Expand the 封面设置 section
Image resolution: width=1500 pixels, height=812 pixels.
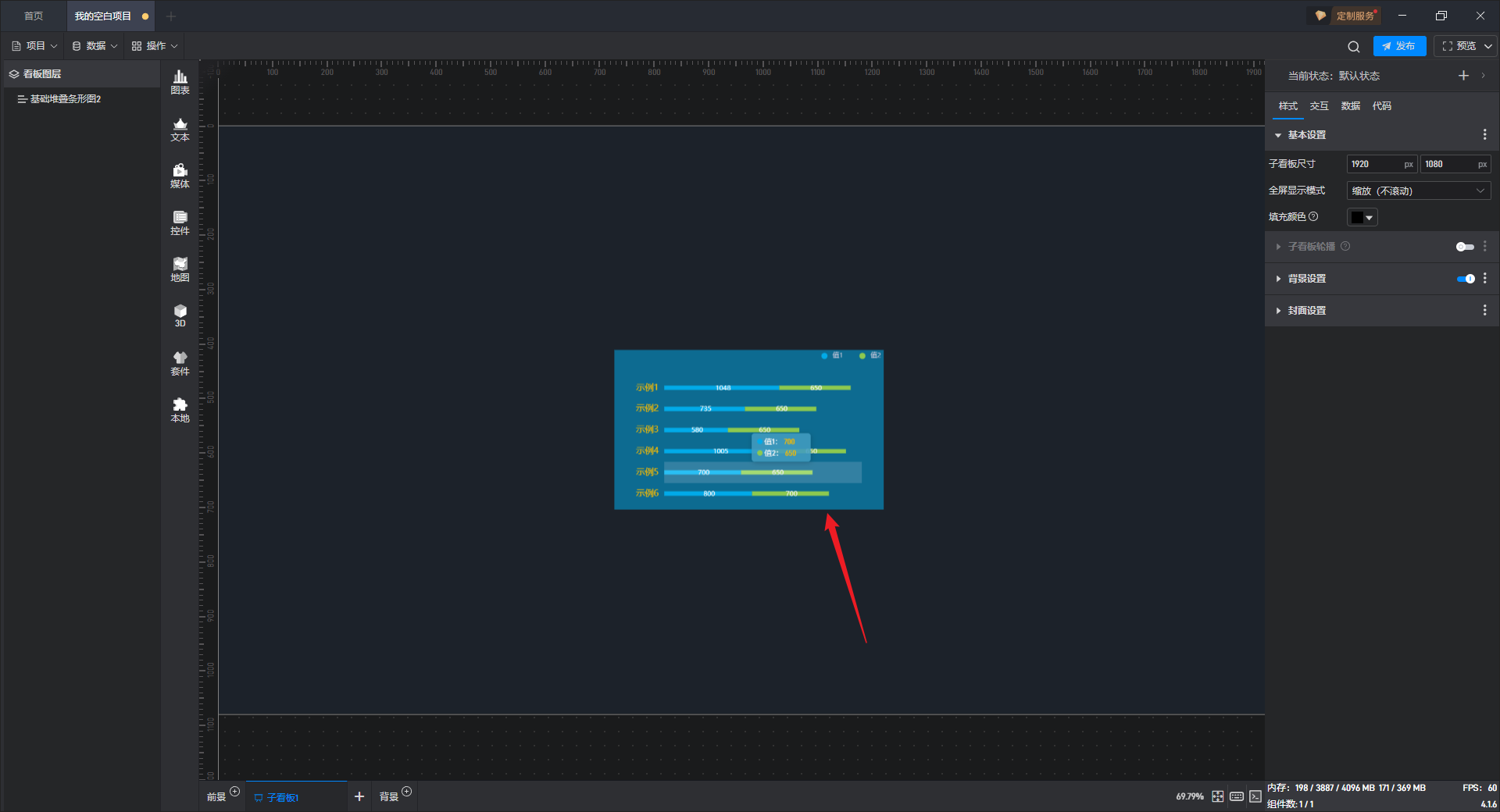coord(1278,310)
